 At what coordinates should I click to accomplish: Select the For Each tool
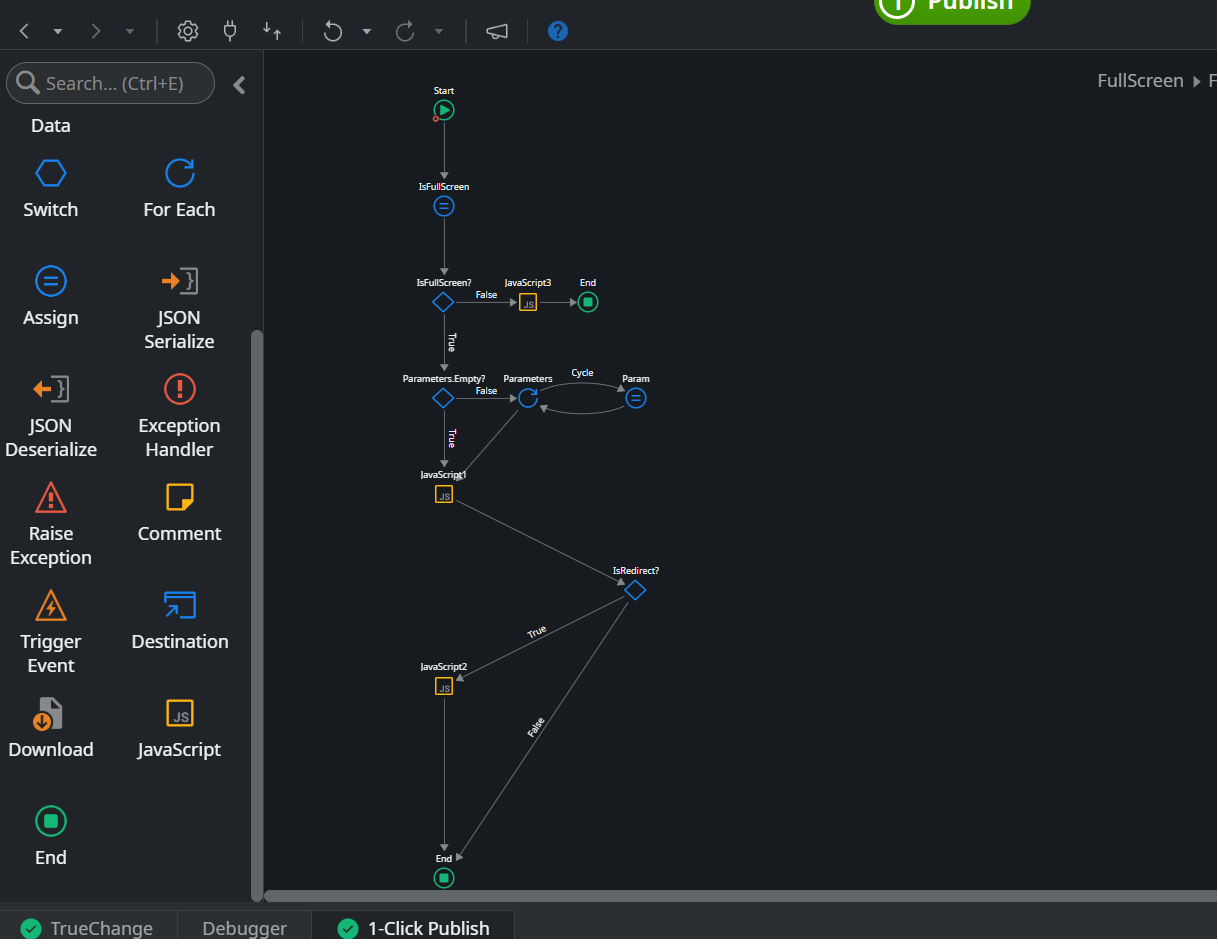pos(179,186)
